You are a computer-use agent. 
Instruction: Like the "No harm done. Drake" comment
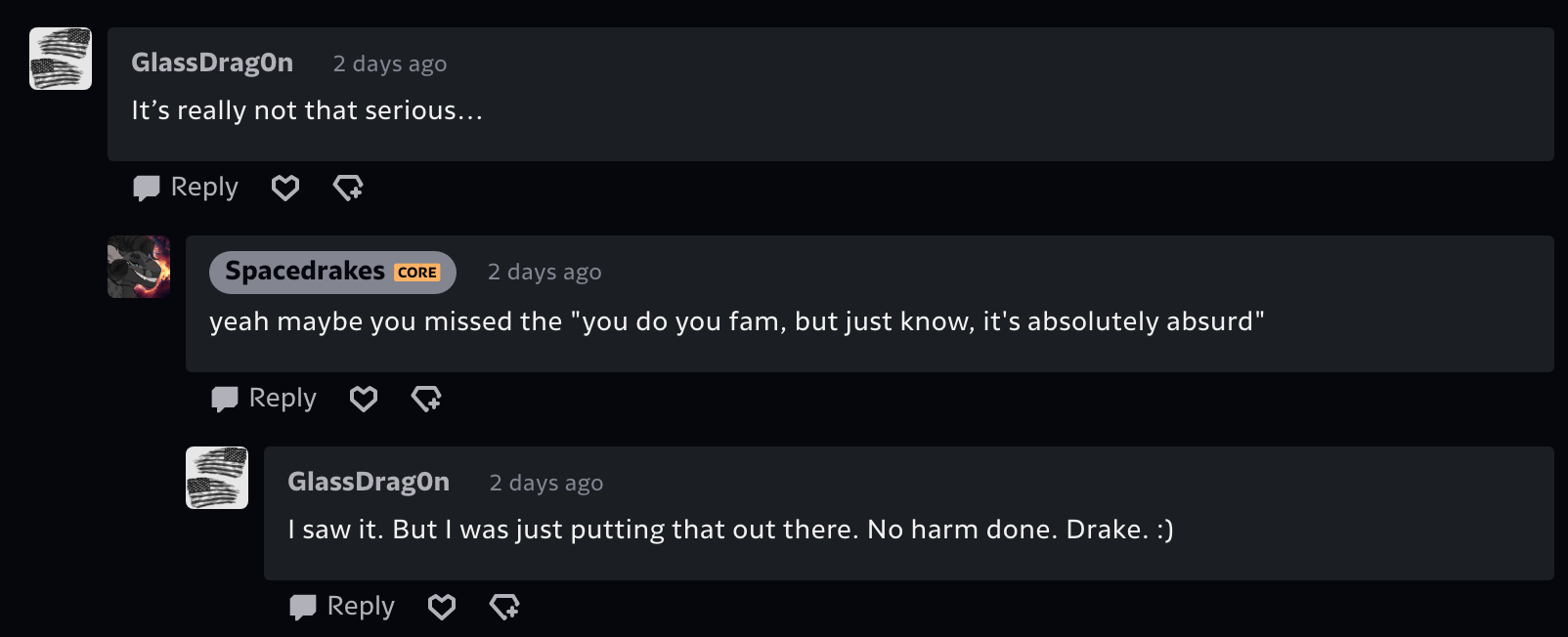[442, 607]
